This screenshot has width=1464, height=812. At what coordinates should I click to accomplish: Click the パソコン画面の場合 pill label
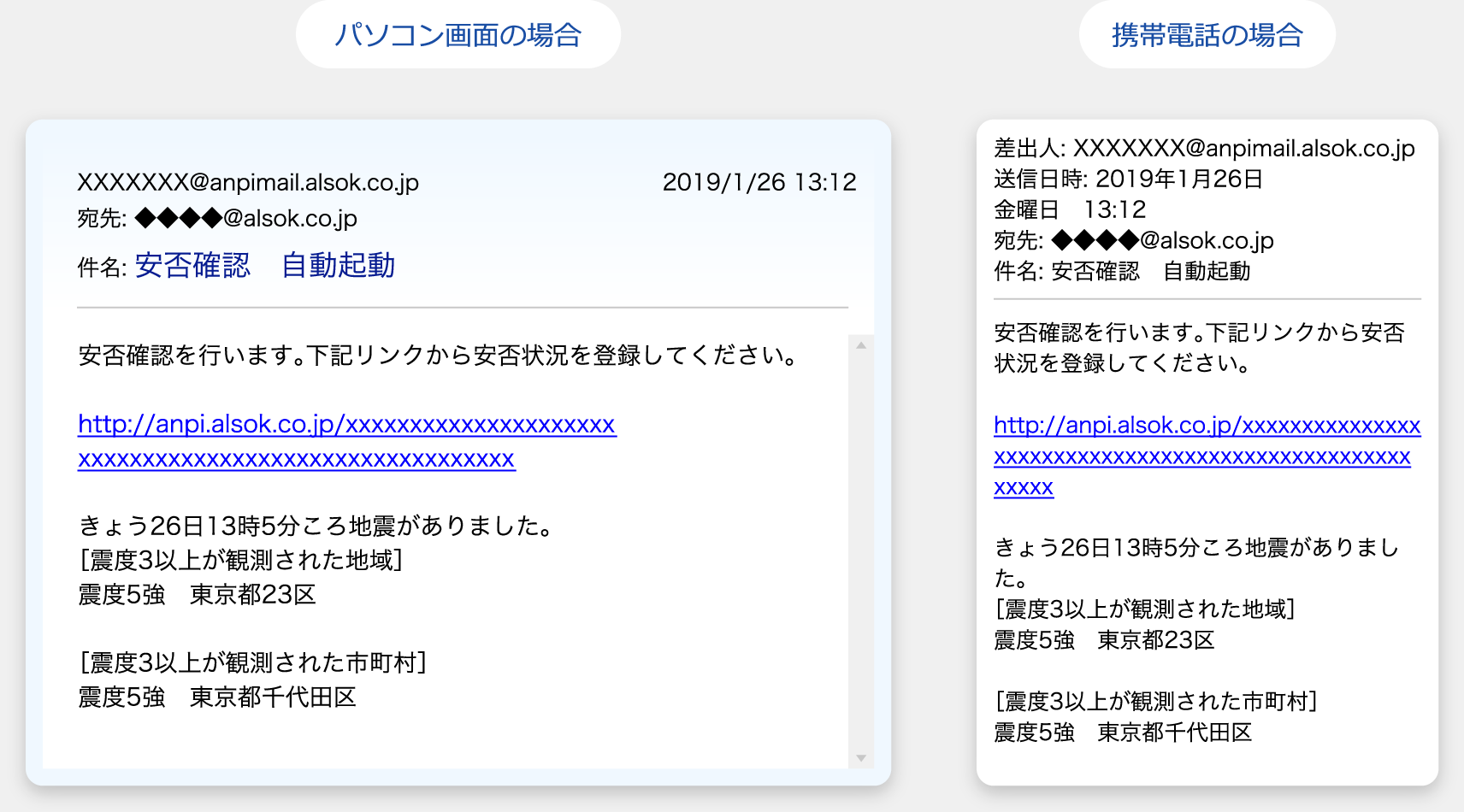457,35
